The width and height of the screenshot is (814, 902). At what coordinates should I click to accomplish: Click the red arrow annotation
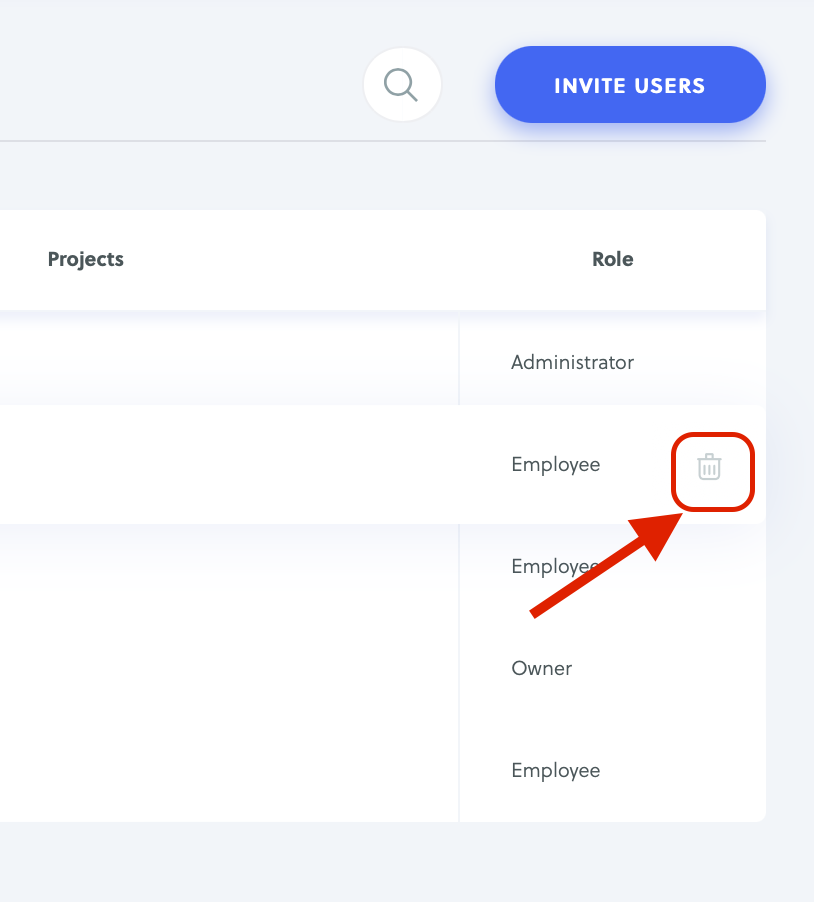pos(606,565)
